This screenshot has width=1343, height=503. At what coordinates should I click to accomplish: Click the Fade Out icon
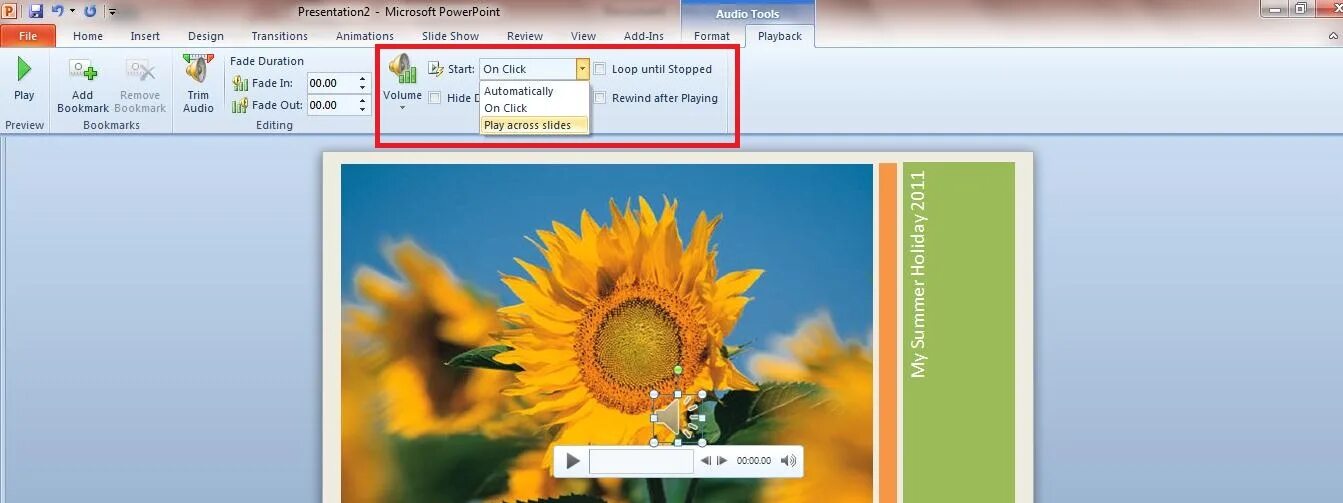pyautogui.click(x=240, y=105)
